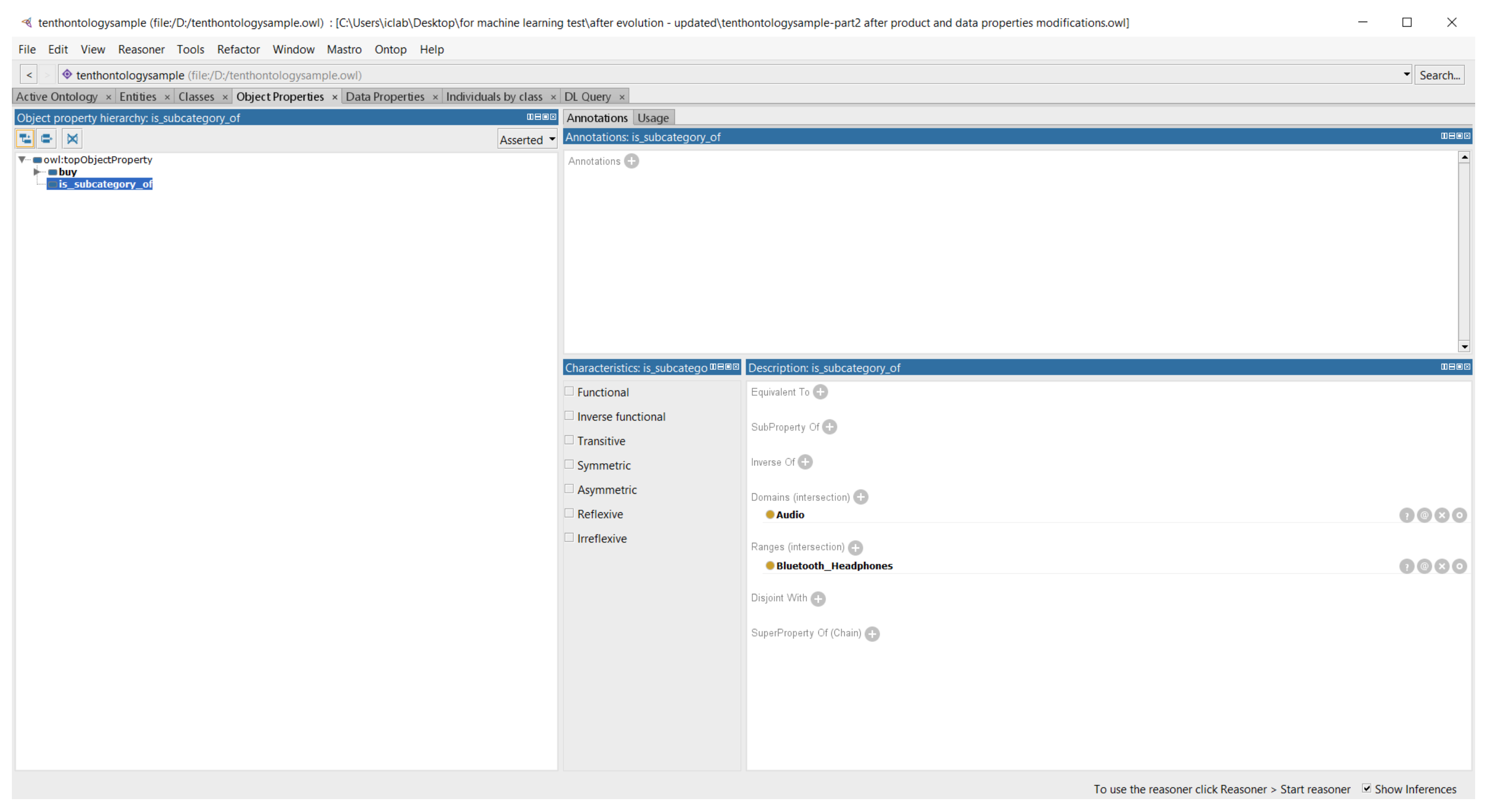The width and height of the screenshot is (1486, 812).
Task: Check the Transitive checkbox
Action: [x=569, y=441]
